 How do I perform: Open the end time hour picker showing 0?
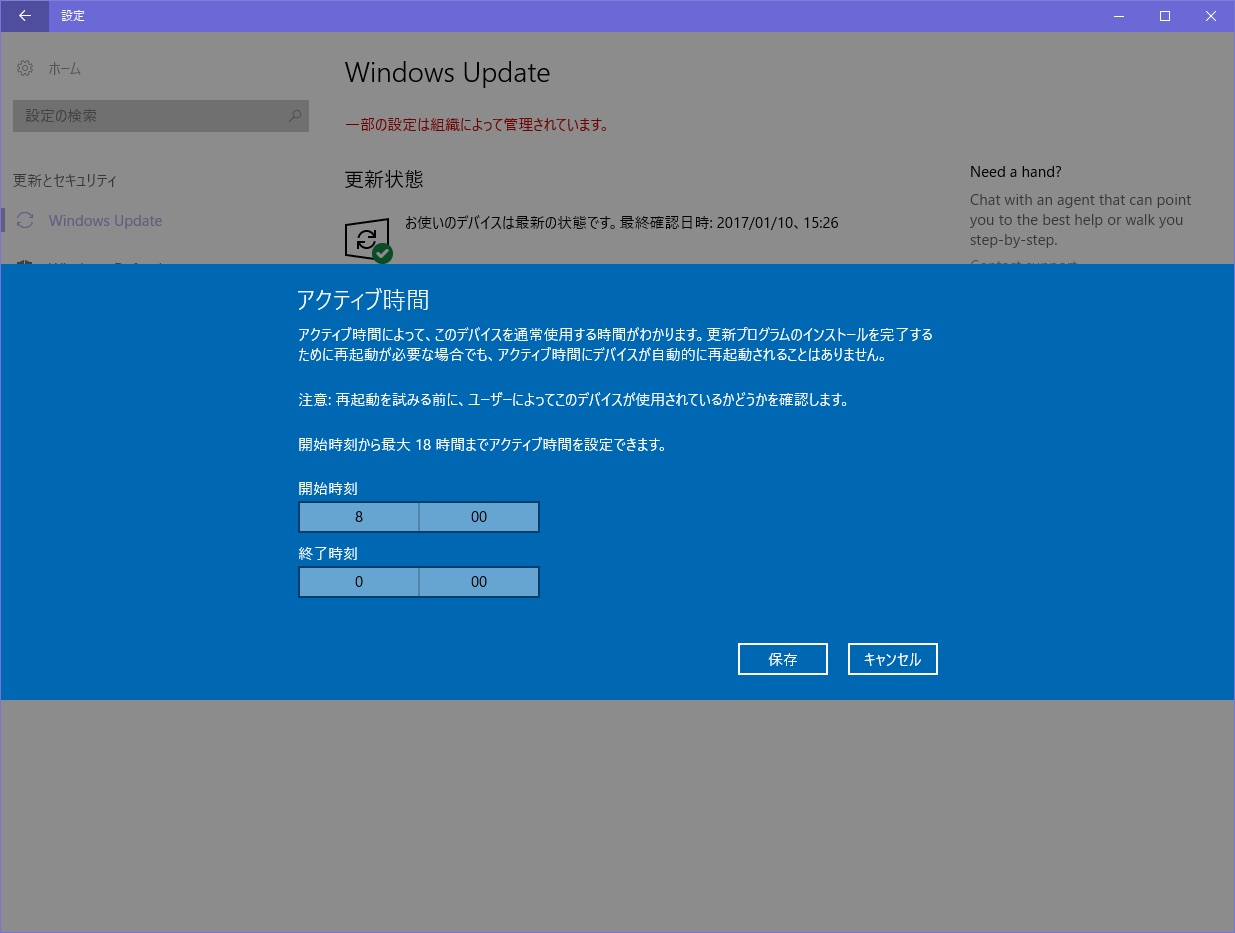(359, 582)
